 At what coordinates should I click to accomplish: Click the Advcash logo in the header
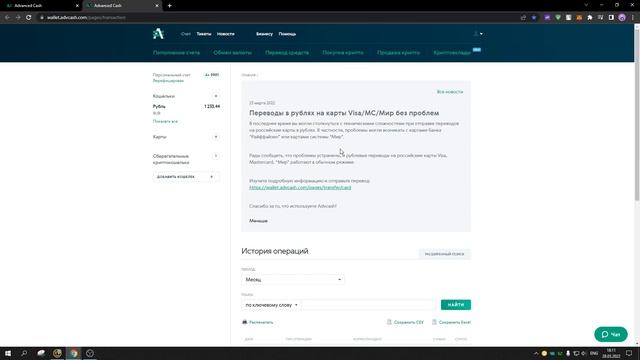click(x=158, y=33)
